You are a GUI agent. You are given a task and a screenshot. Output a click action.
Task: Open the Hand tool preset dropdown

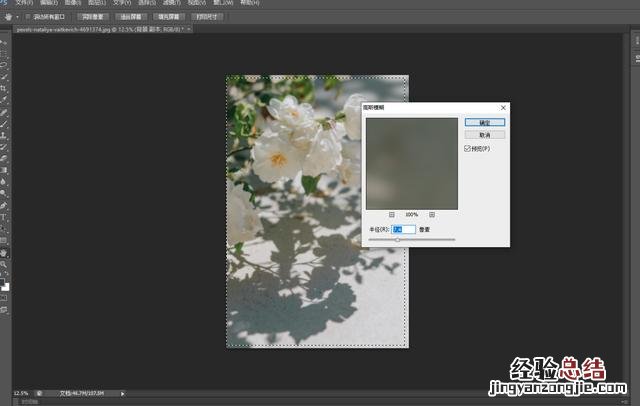pyautogui.click(x=17, y=17)
